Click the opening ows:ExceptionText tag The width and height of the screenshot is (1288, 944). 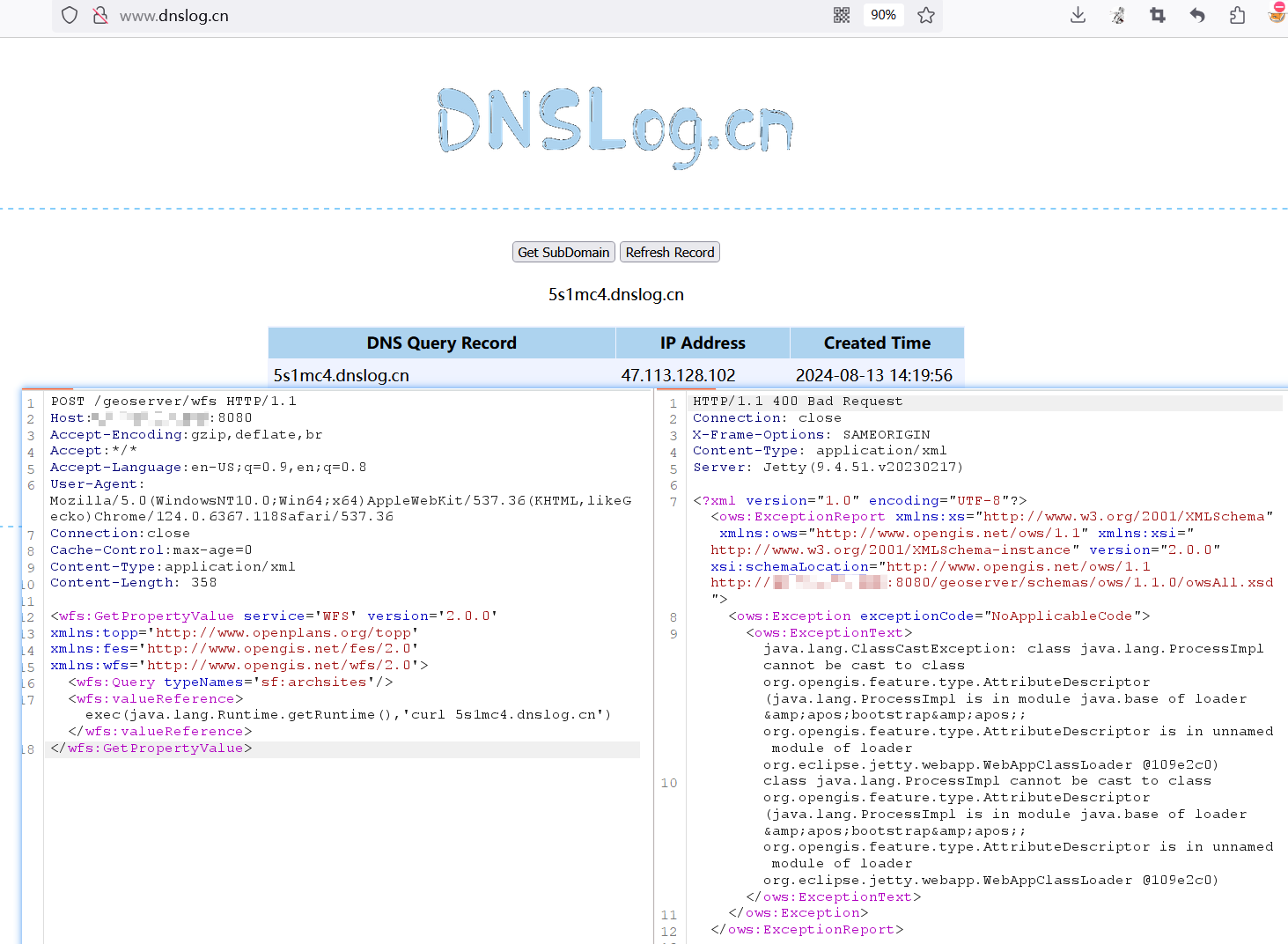[x=829, y=633]
